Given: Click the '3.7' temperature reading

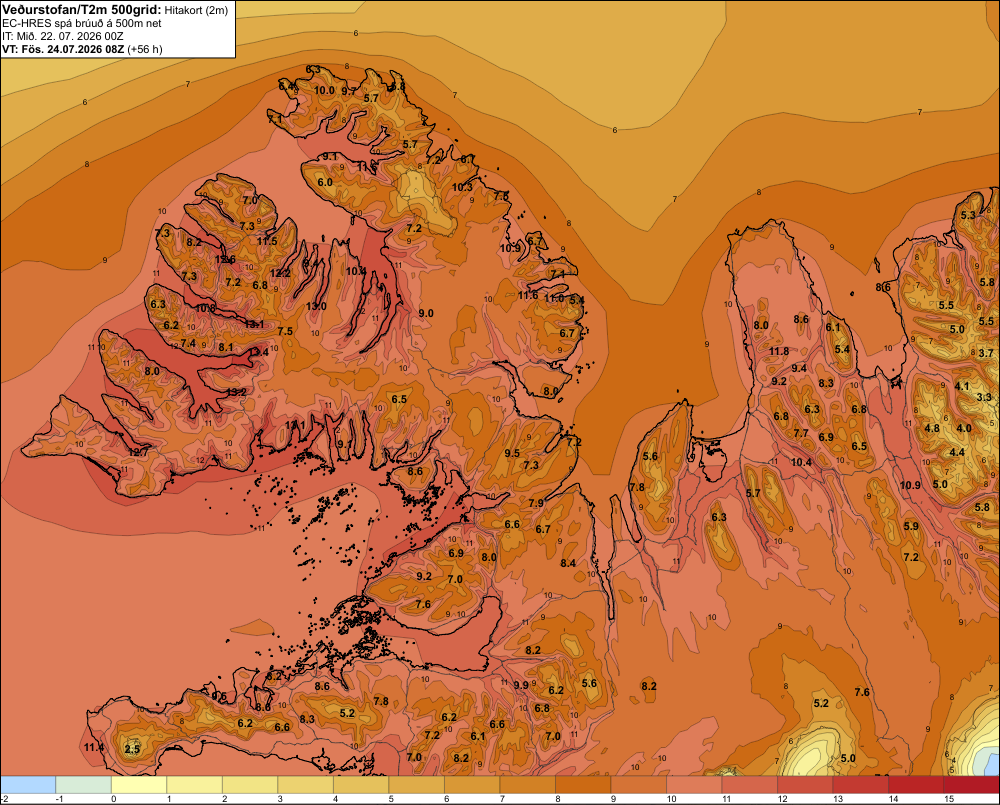Looking at the screenshot, I should 986,353.
